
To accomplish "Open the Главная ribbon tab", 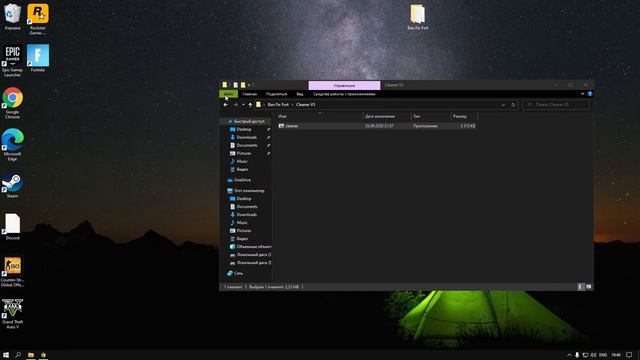I will click(249, 94).
